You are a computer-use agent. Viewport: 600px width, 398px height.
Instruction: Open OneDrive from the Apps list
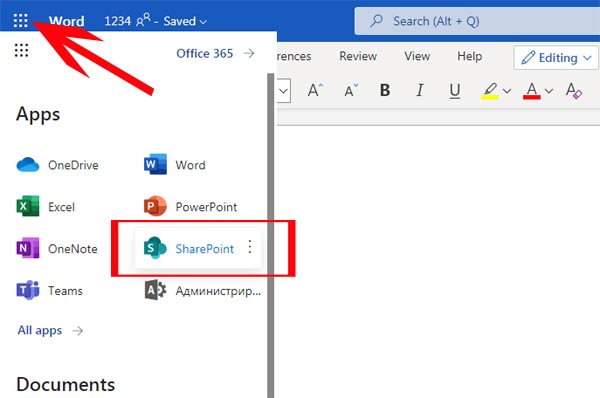tap(57, 165)
